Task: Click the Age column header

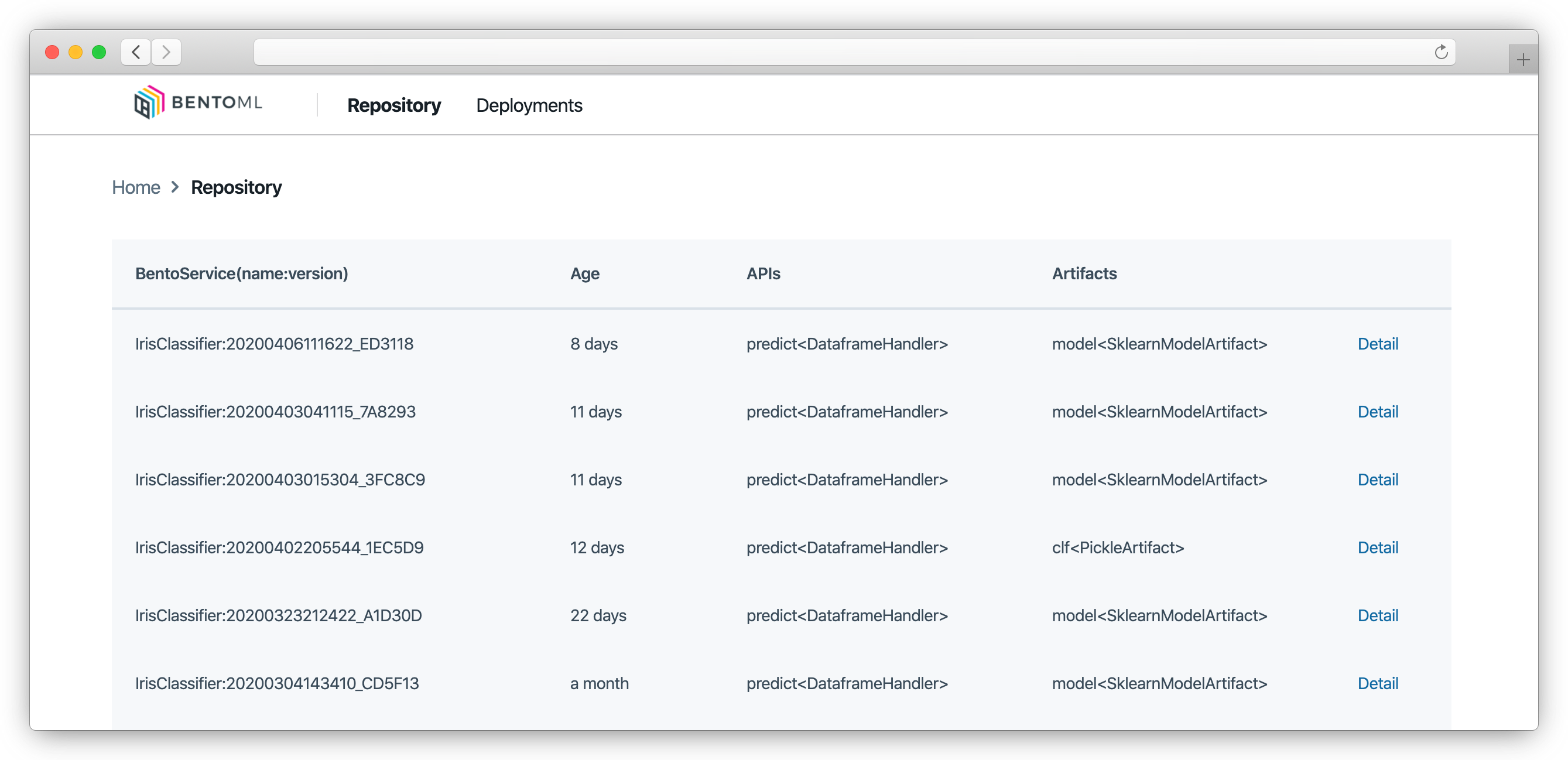Action: 584,274
